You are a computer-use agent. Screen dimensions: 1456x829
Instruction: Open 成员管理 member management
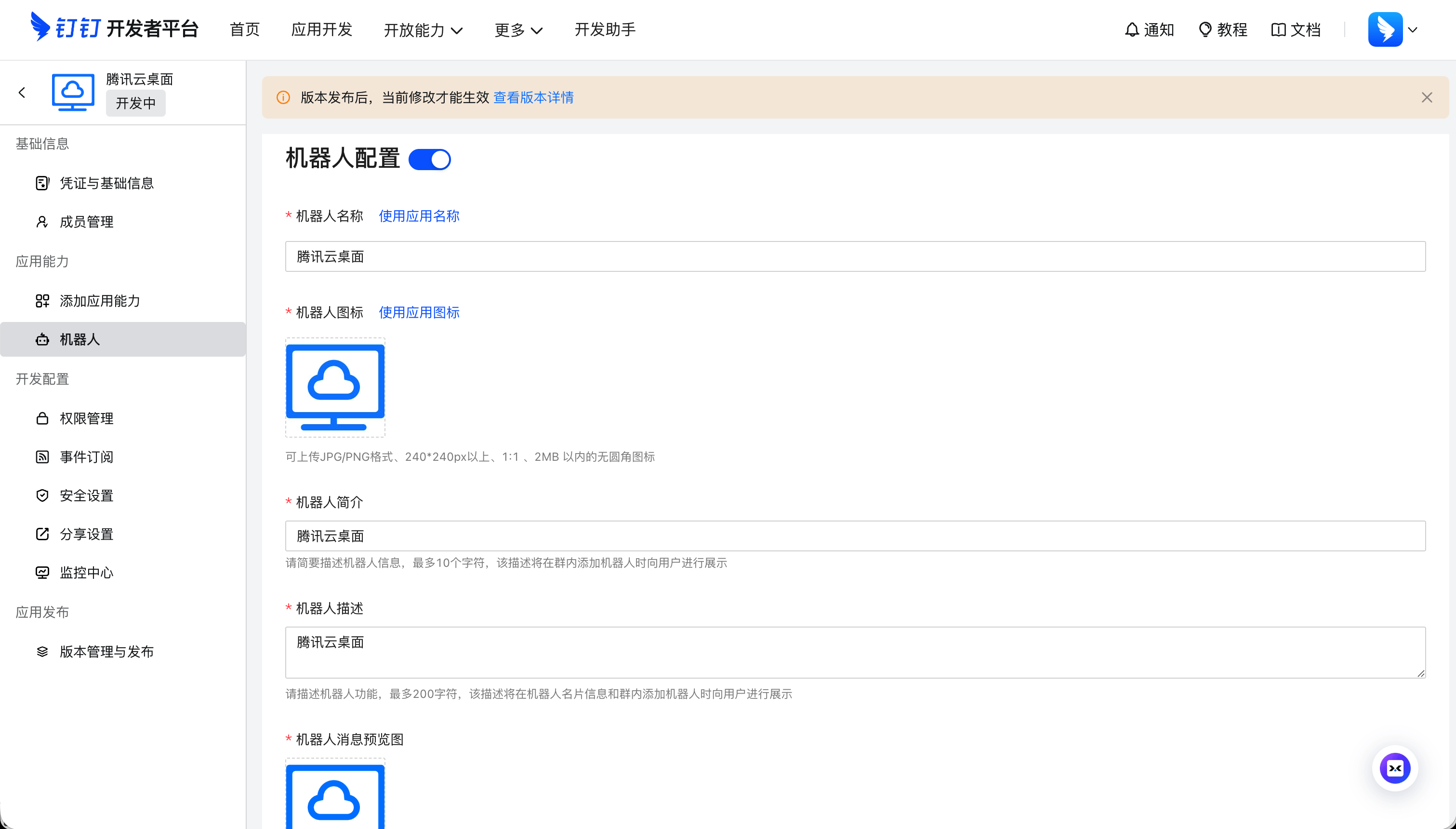(x=87, y=222)
